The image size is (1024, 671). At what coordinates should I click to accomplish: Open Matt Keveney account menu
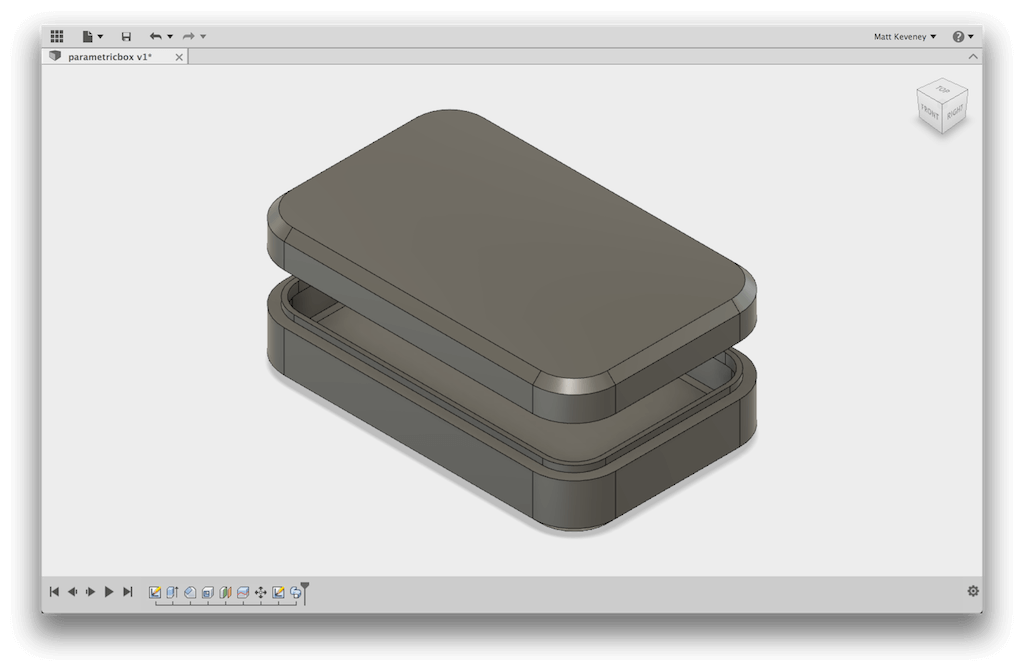tap(905, 36)
